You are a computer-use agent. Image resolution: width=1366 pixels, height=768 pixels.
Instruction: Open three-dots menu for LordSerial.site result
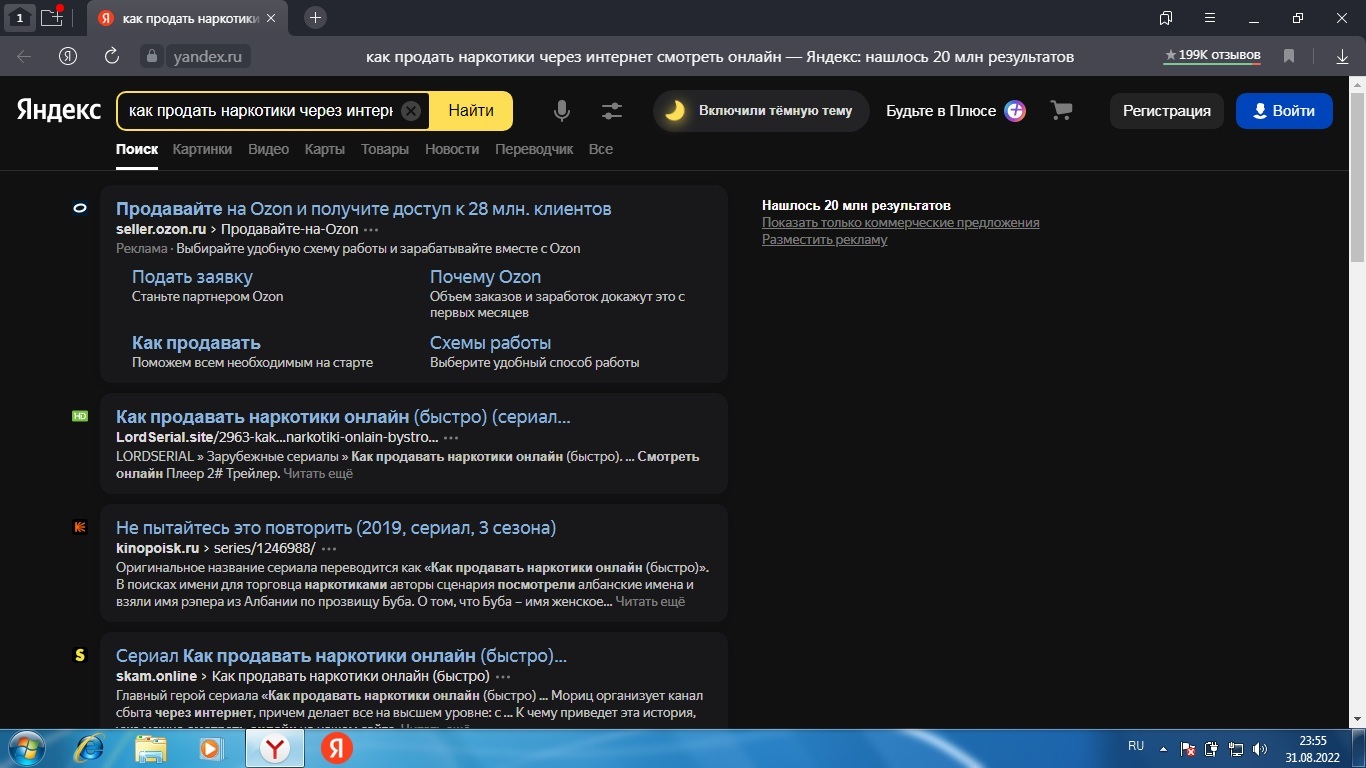[451, 438]
